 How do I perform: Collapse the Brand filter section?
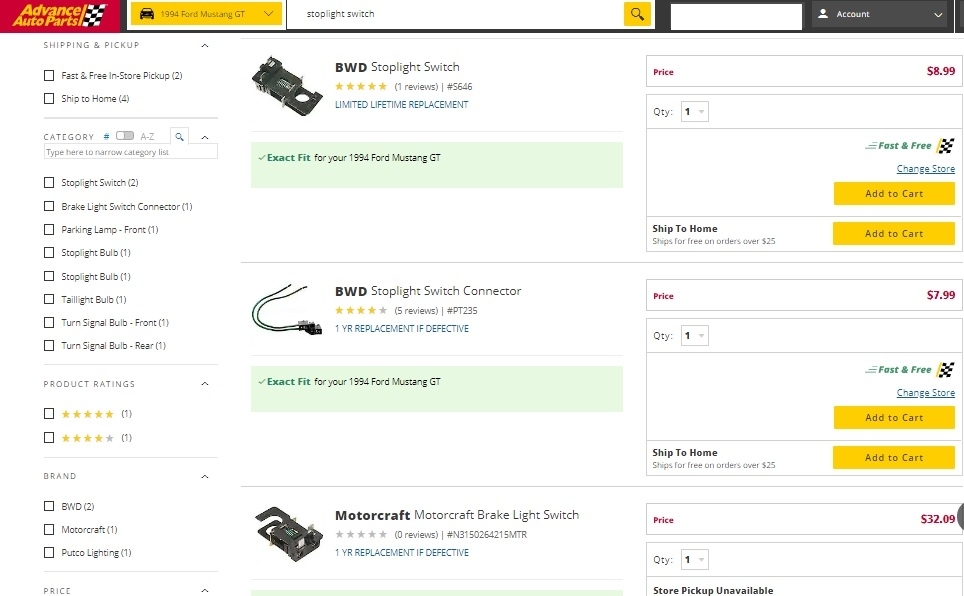point(205,477)
